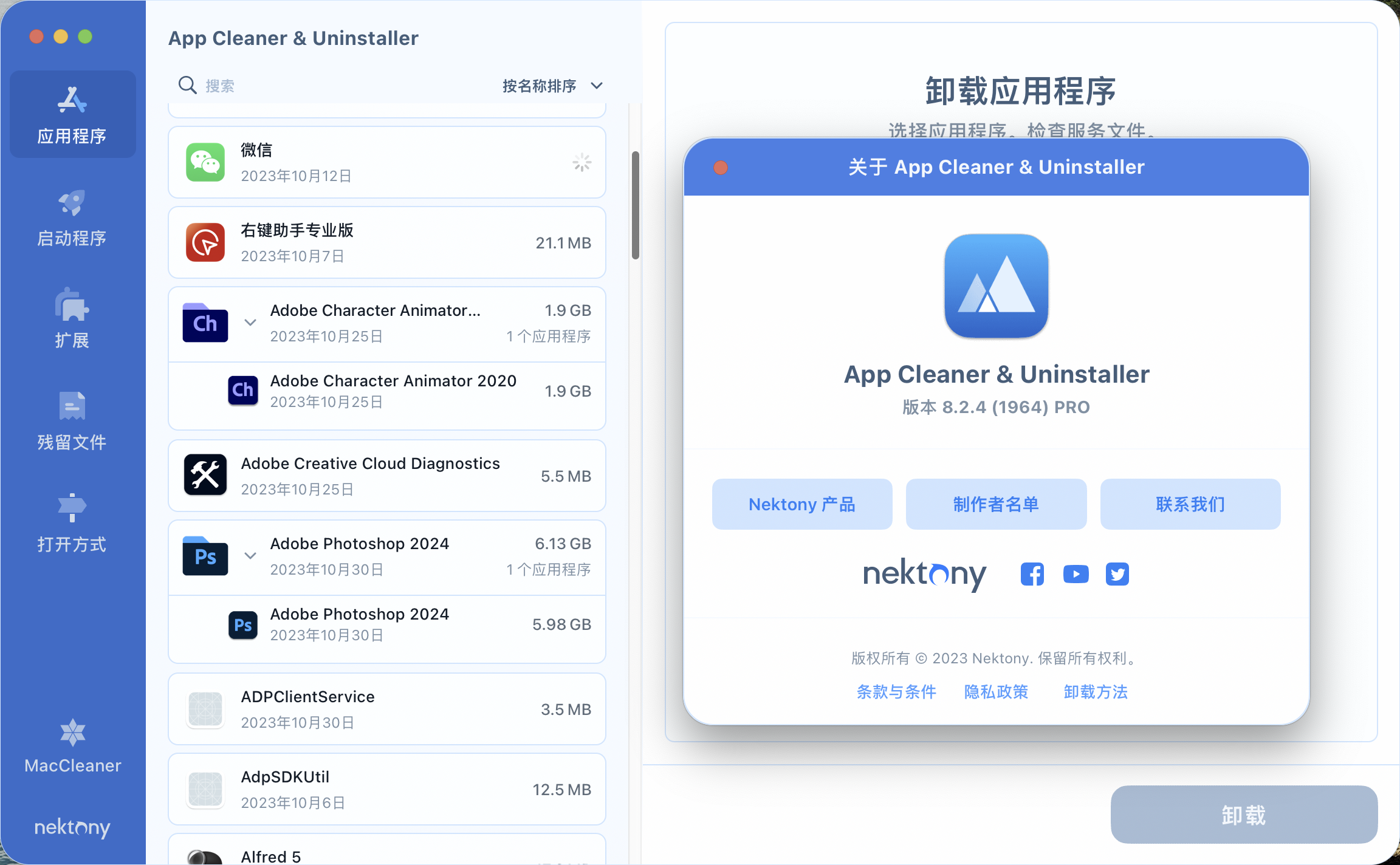Open the 按名称排序 sort dropdown
This screenshot has height=865, width=1400.
552,86
